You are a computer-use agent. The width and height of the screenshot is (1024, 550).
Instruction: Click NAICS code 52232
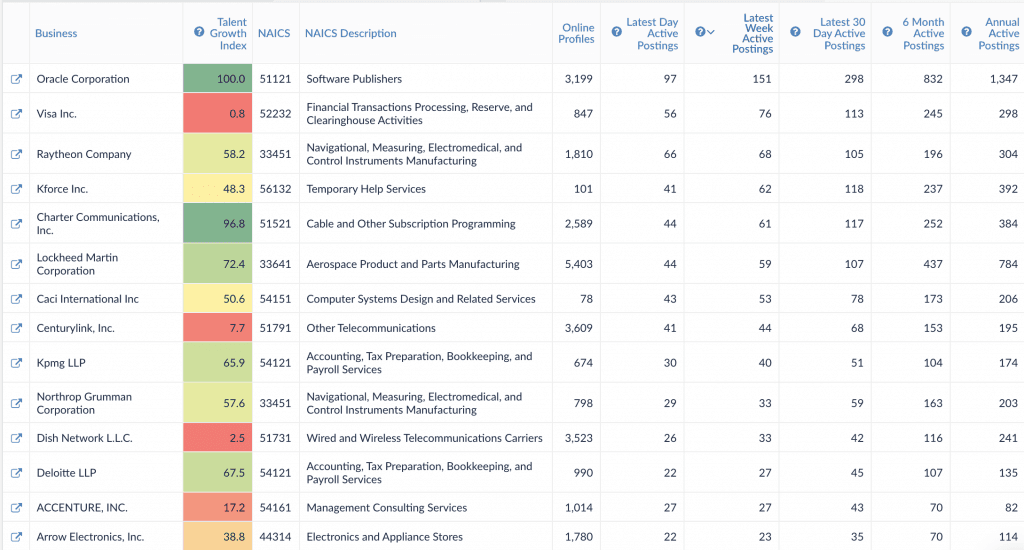click(x=276, y=114)
